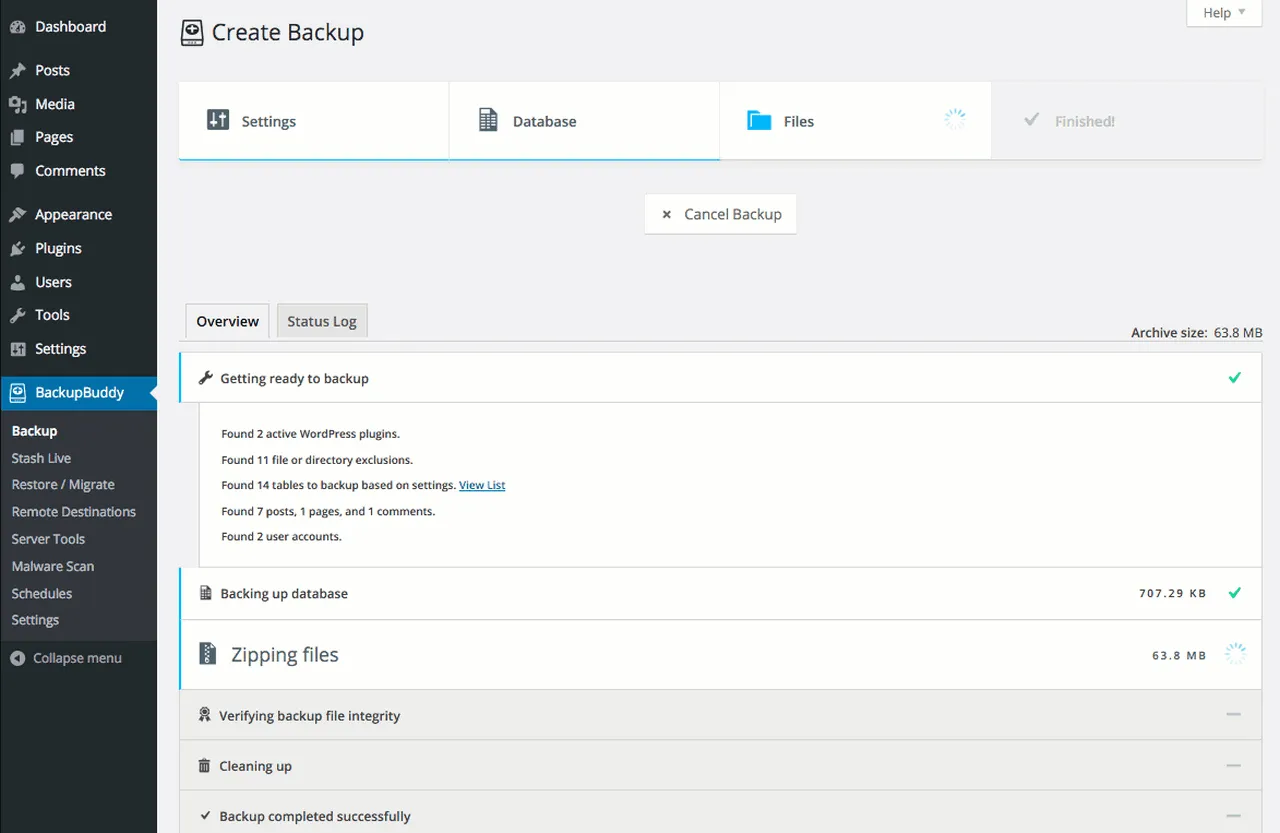
Task: Click the 63.8 MB zipping size value
Action: [1180, 655]
